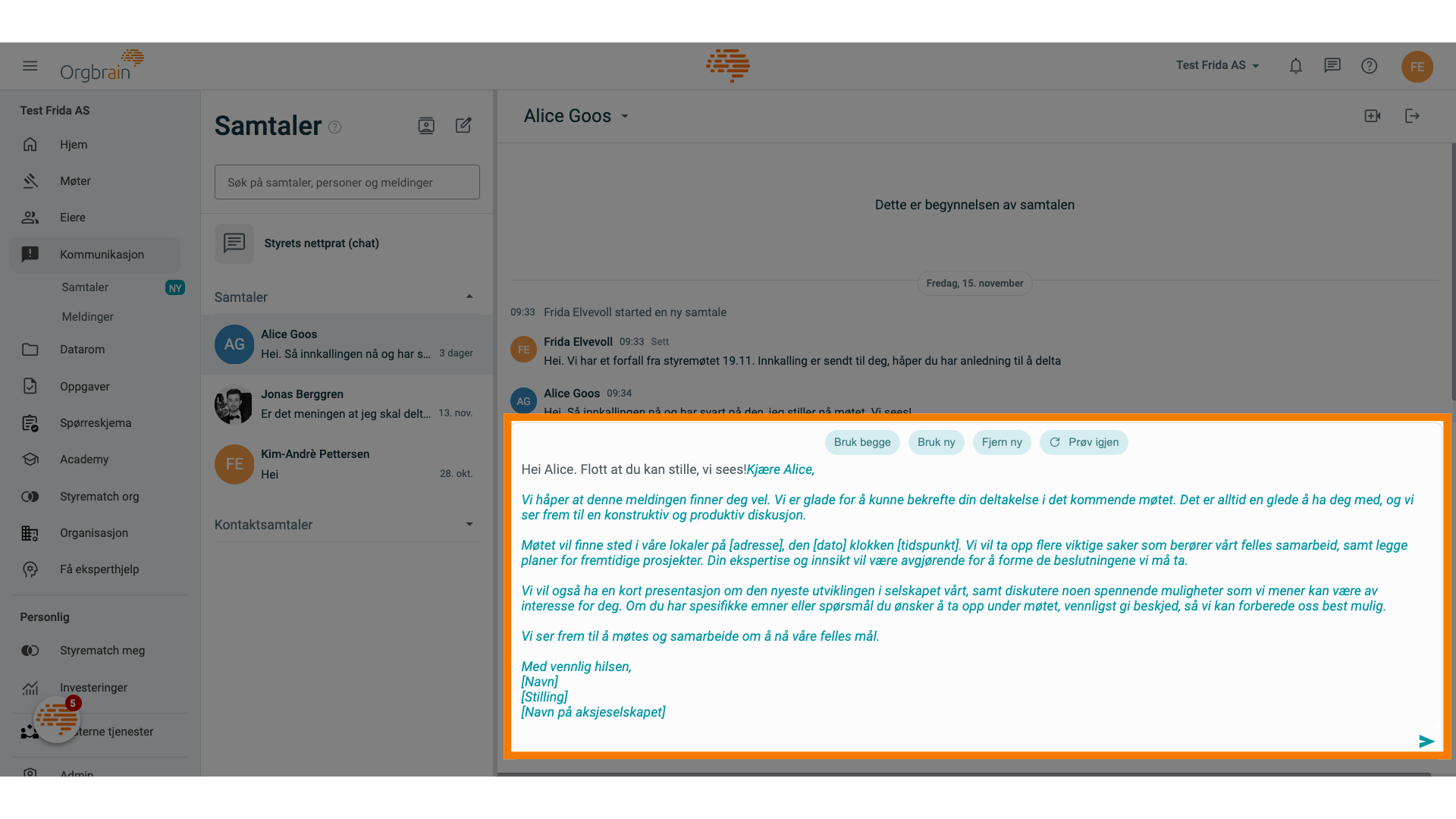Expand the Samtaler section collapse arrow

click(x=469, y=296)
